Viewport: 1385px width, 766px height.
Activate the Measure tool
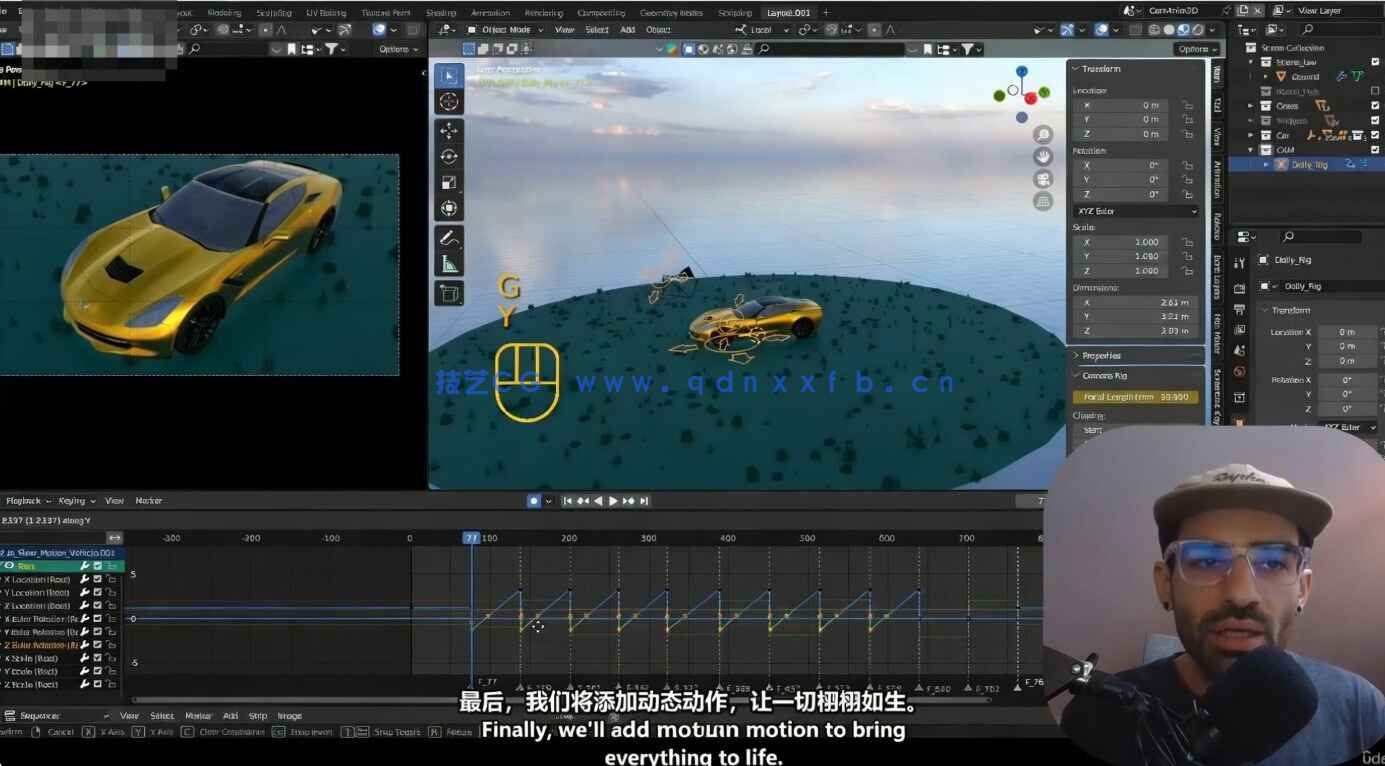click(448, 264)
